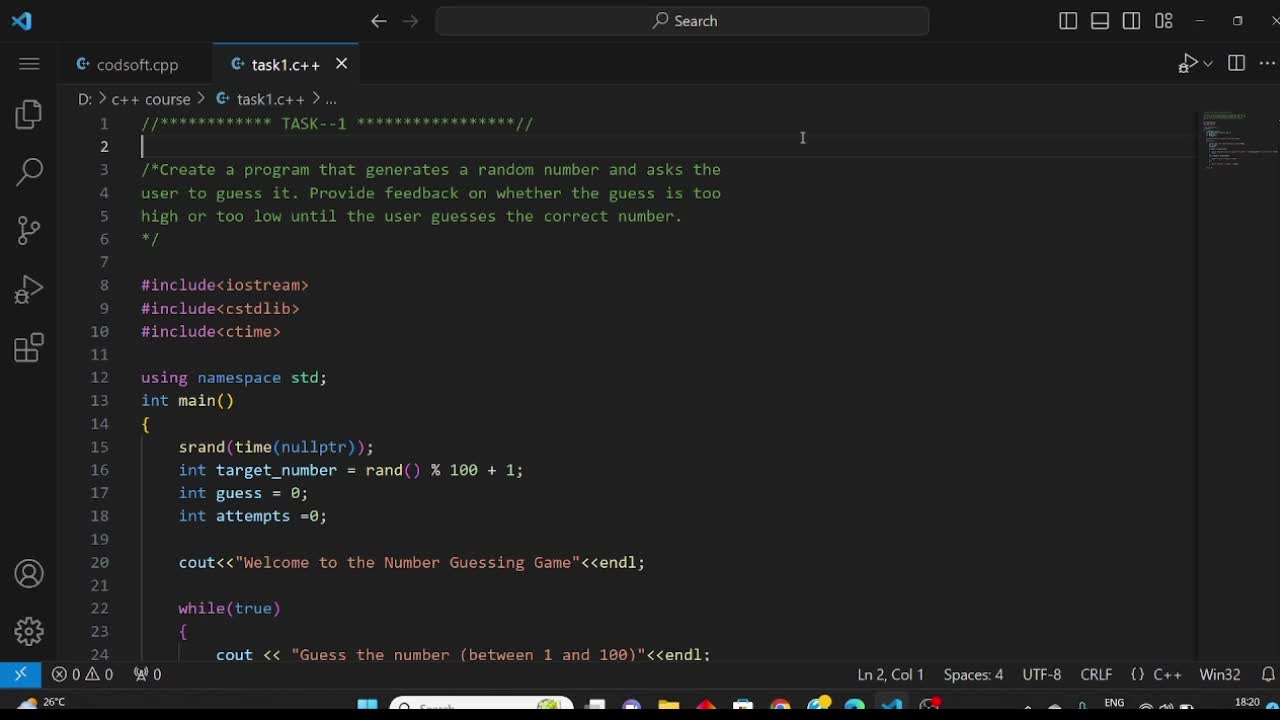Screen dimensions: 1280x720
Task: Toggle the bottom panel layout button
Action: point(1100,21)
